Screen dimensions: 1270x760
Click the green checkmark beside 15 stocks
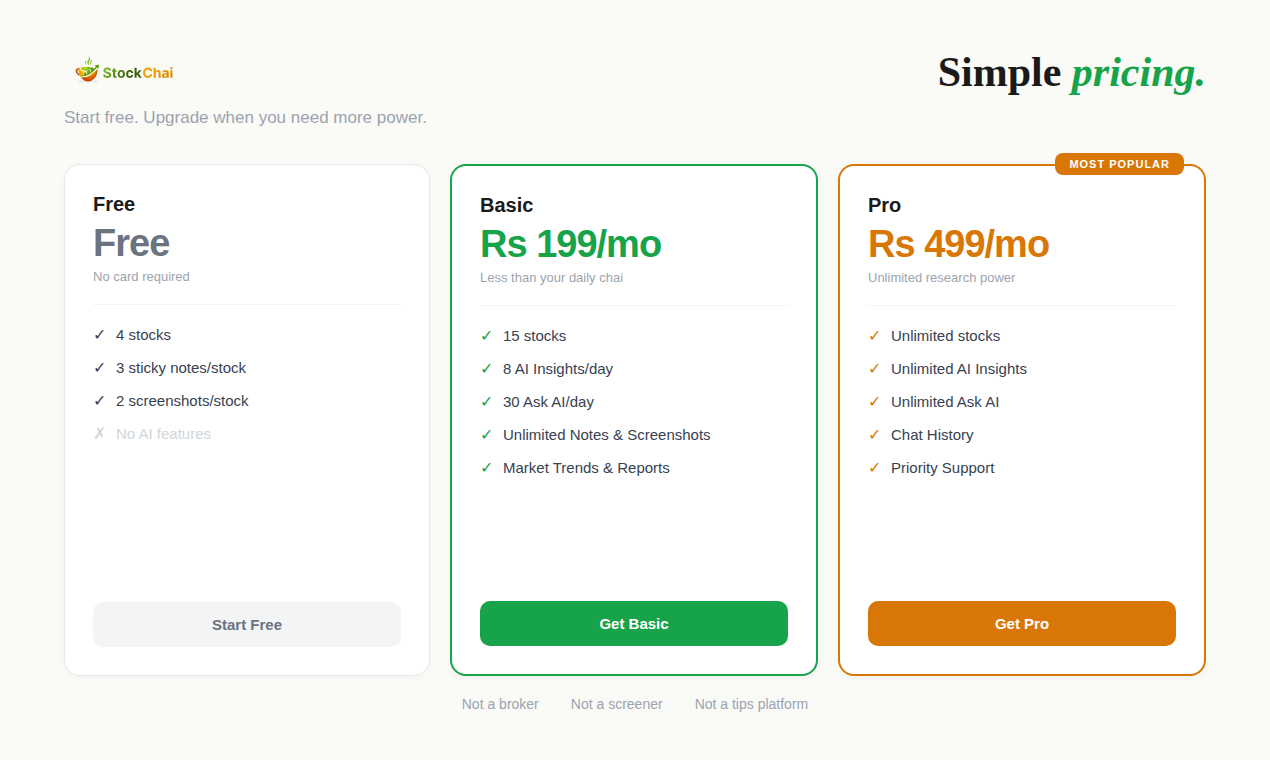pos(486,336)
